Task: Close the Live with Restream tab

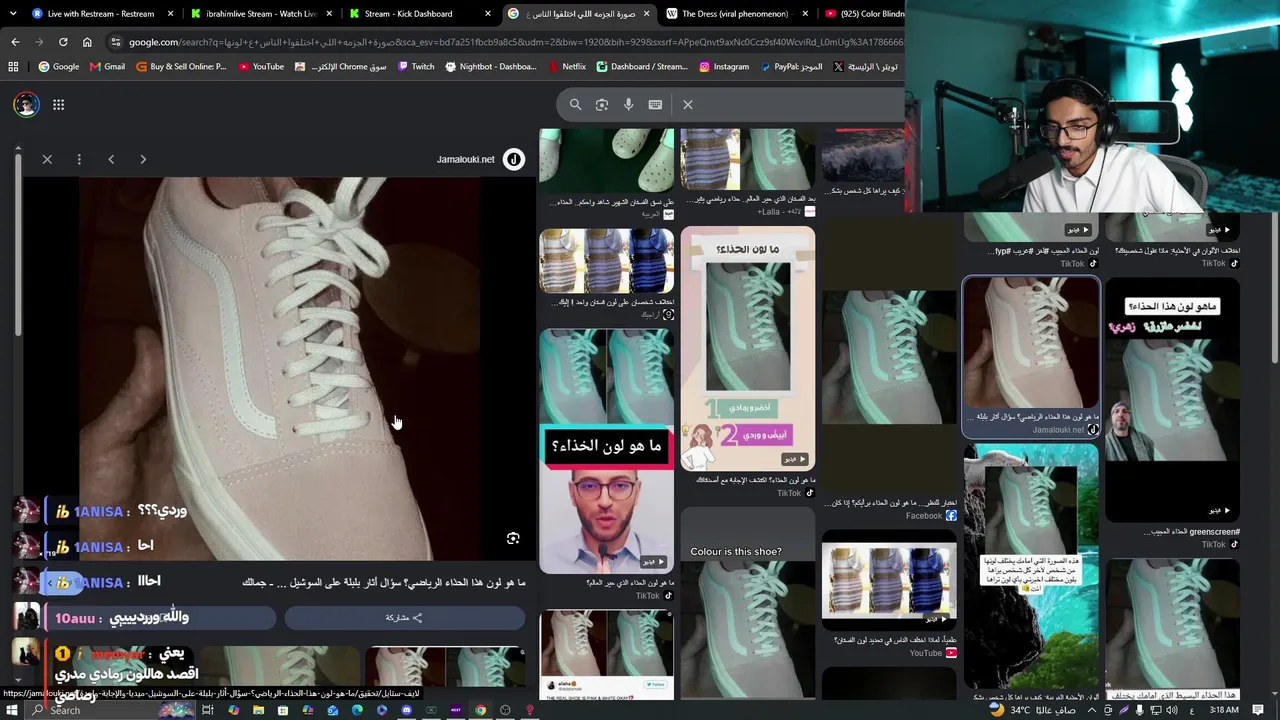Action: 171,14
